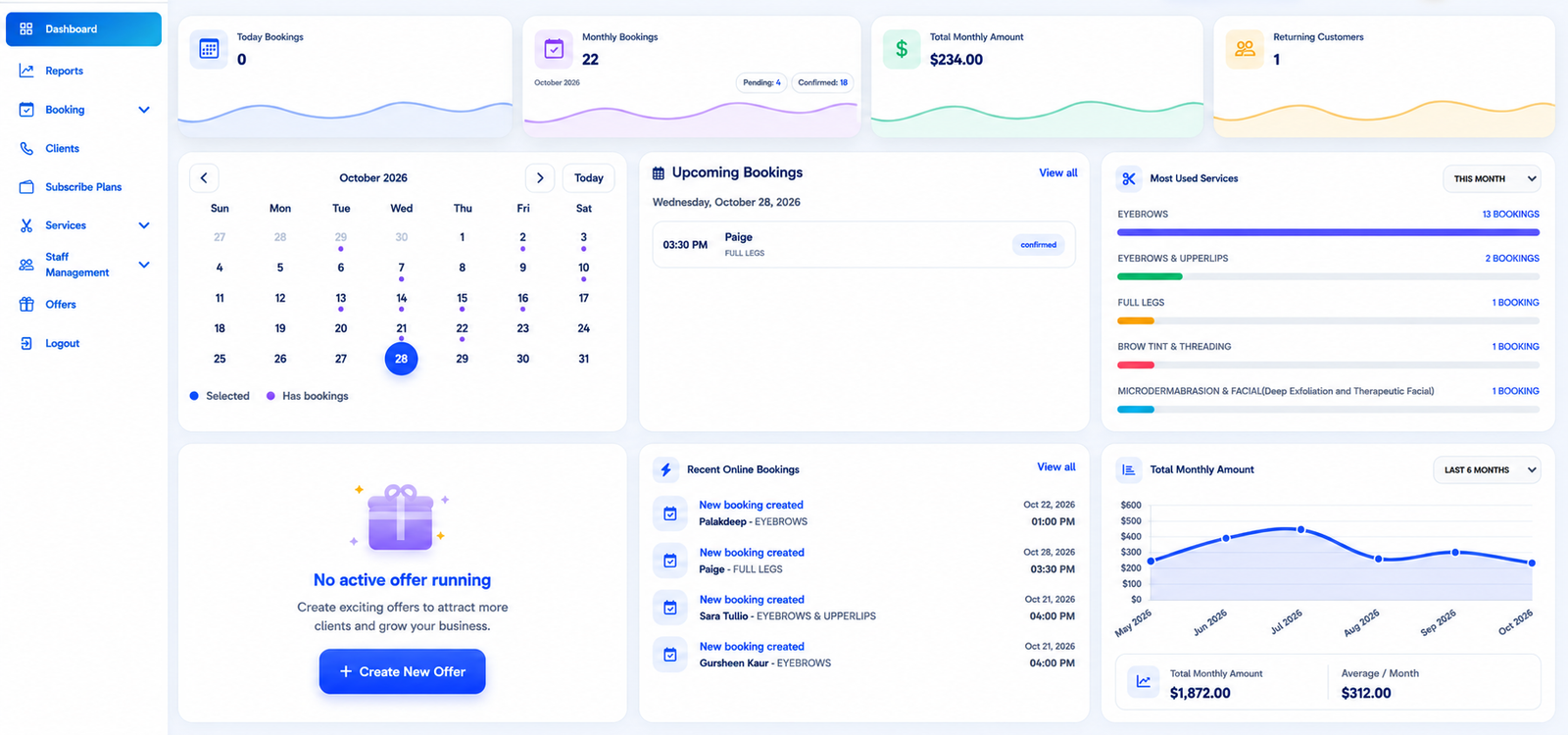Viewport: 1568px width, 735px height.
Task: Click the Reports chart icon
Action: tap(26, 71)
